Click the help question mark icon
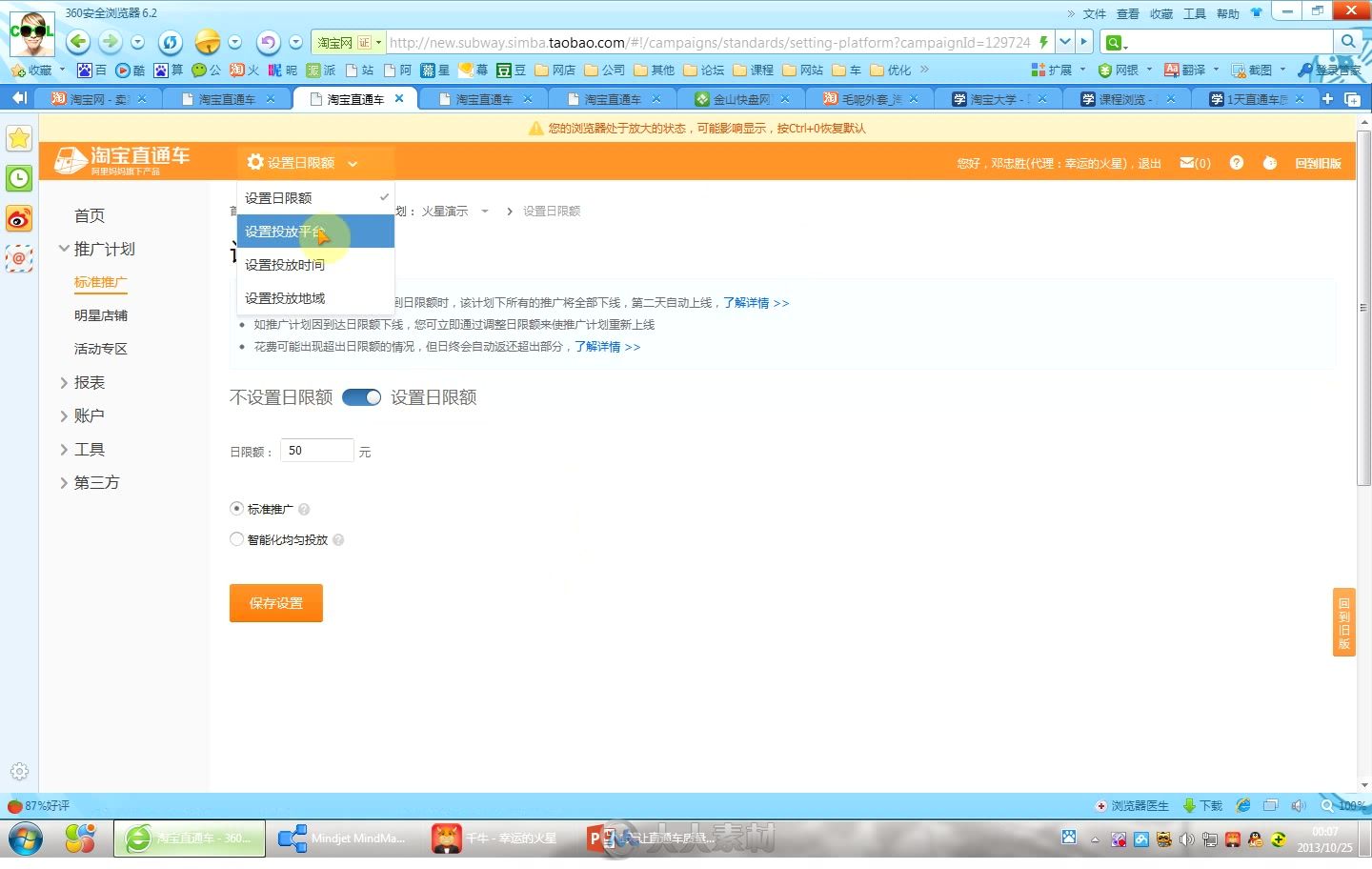This screenshot has height=869, width=1372. pos(1237,163)
